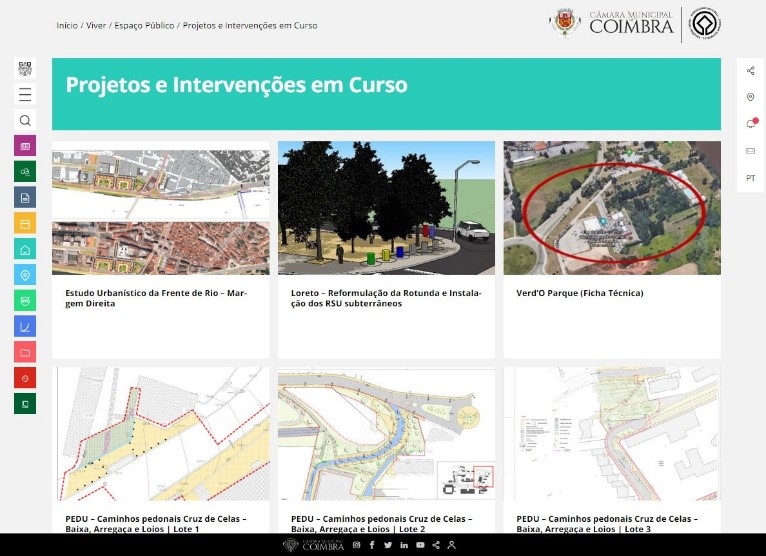766x556 pixels.
Task: Click the user account icon in footer
Action: (452, 545)
